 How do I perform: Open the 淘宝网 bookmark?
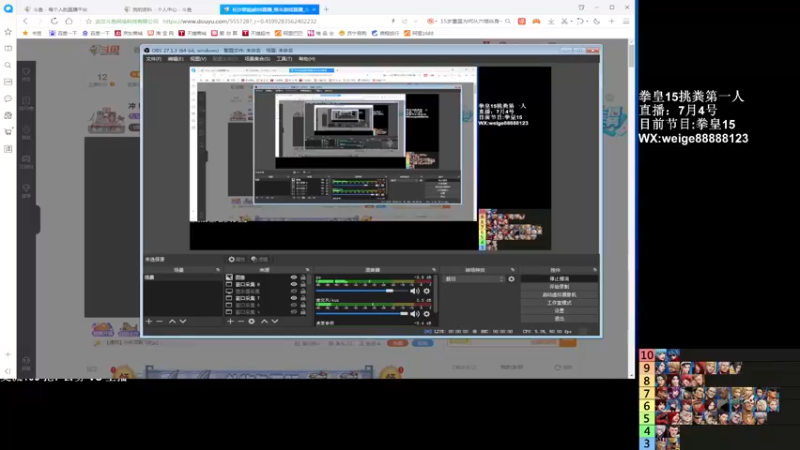[160, 33]
